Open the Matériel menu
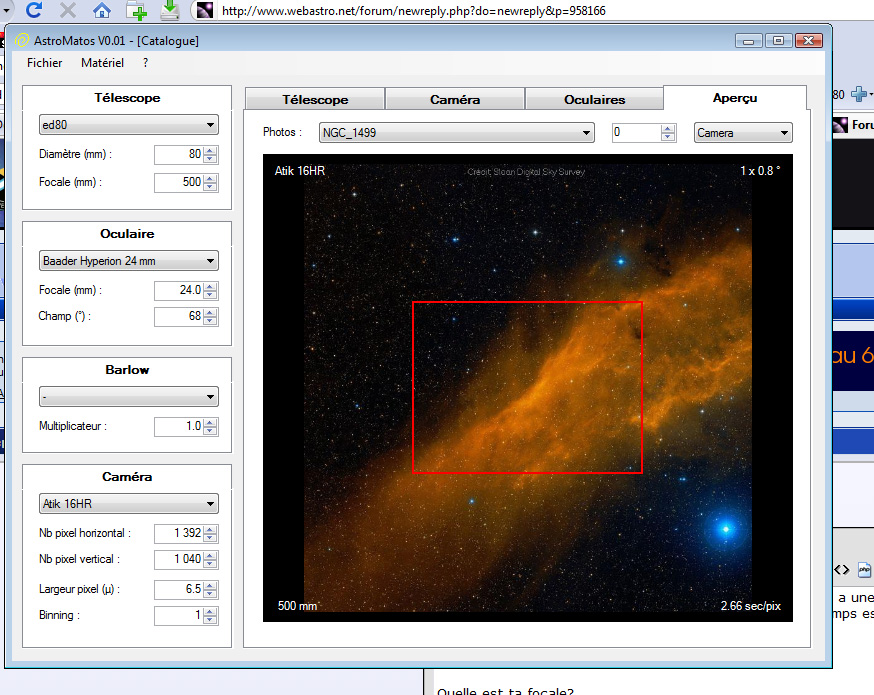Viewport: 874px width, 695px height. 102,63
